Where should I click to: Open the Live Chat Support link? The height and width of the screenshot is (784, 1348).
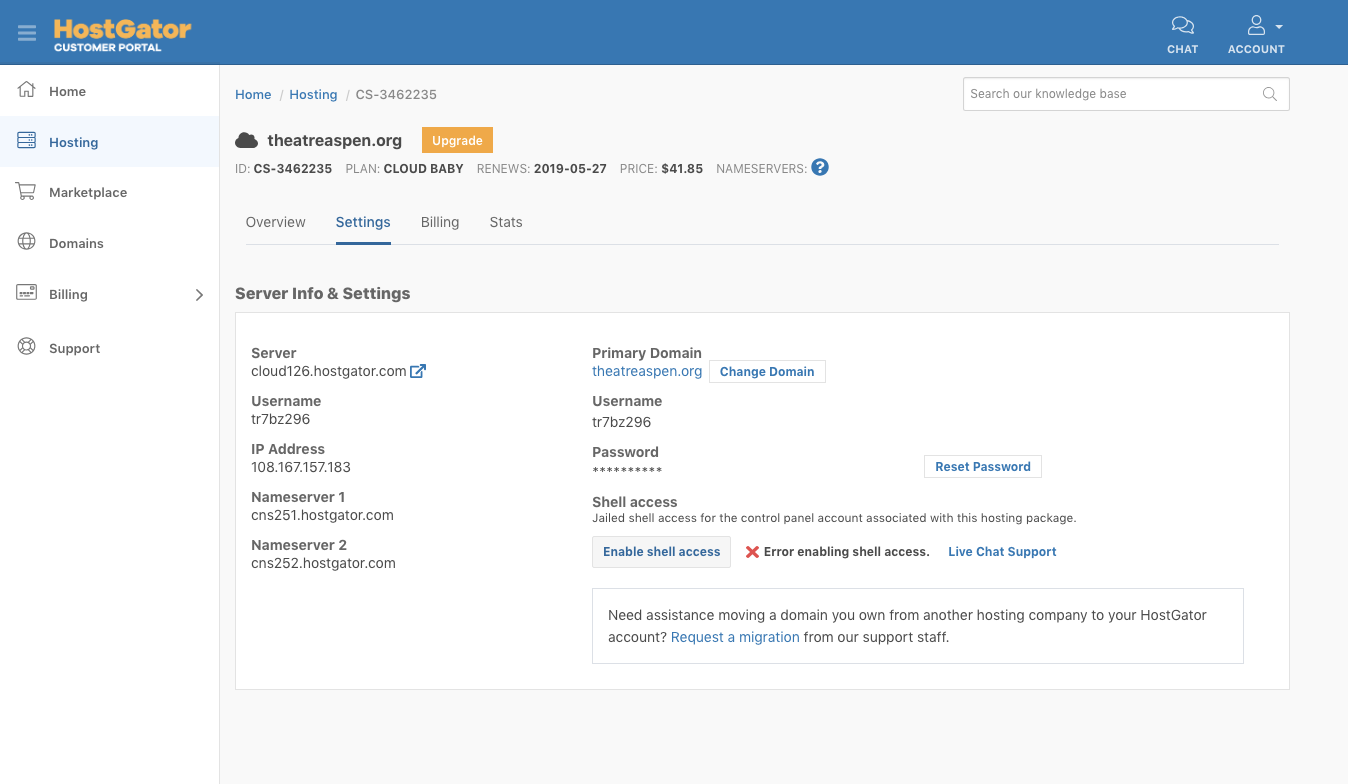1002,552
